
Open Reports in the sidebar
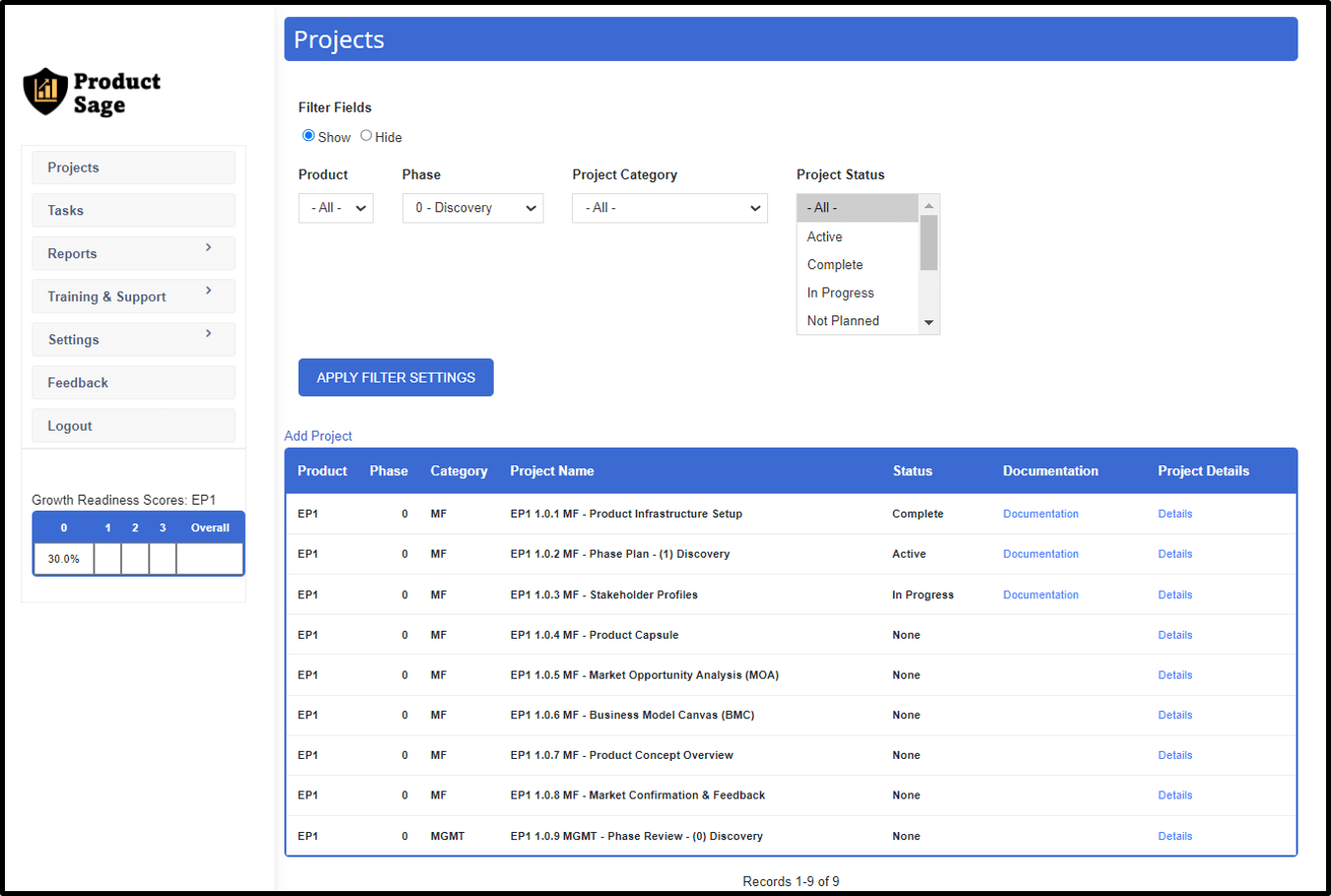pos(133,253)
